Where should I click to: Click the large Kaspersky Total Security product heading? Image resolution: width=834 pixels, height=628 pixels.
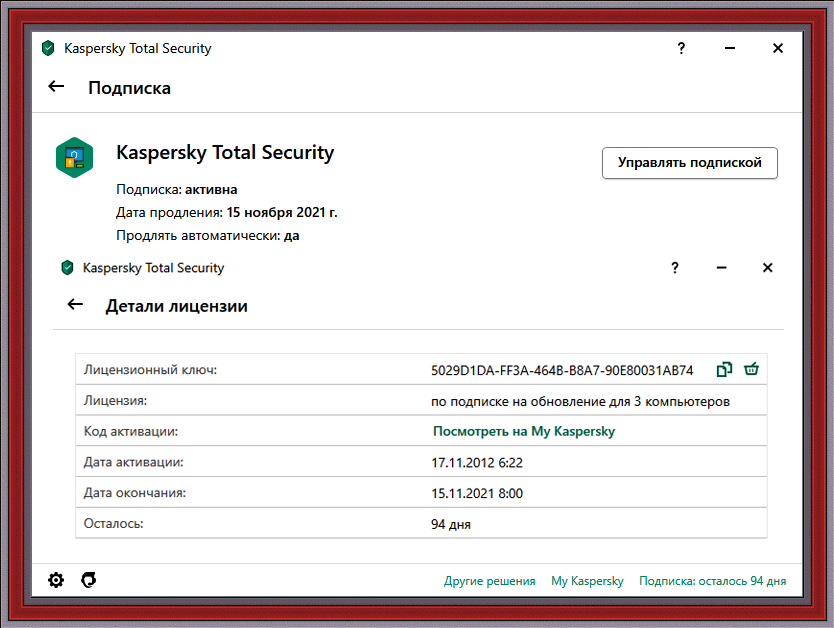pyautogui.click(x=225, y=153)
